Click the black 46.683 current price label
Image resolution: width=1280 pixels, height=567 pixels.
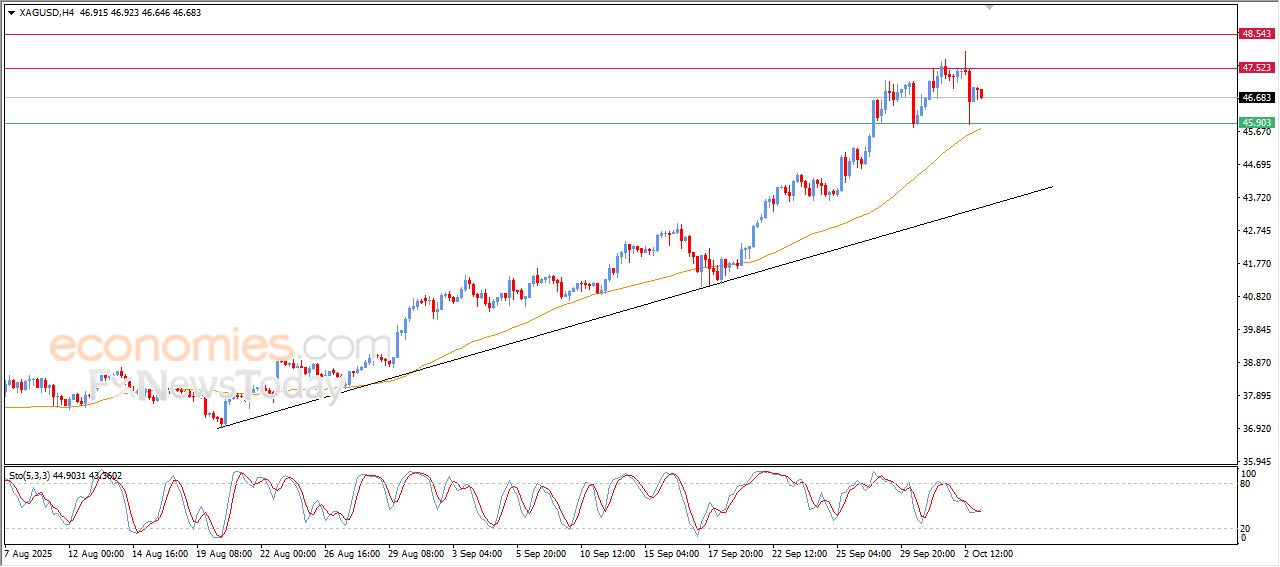point(1256,98)
